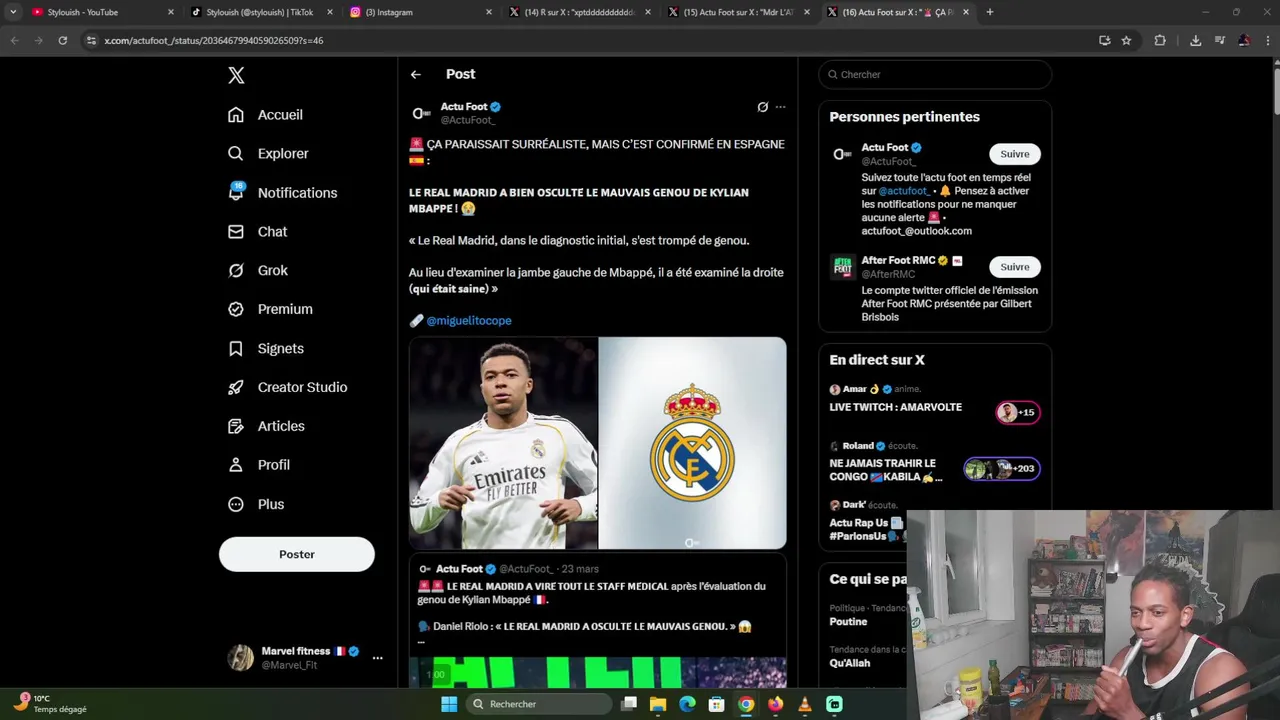This screenshot has height=720, width=1280.
Task: Open File Explorer from the taskbar
Action: (x=658, y=704)
